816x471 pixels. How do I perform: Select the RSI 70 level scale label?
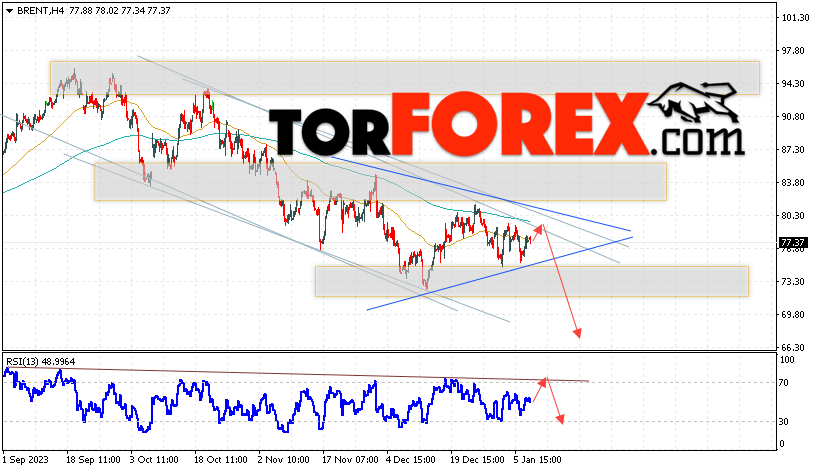(784, 383)
